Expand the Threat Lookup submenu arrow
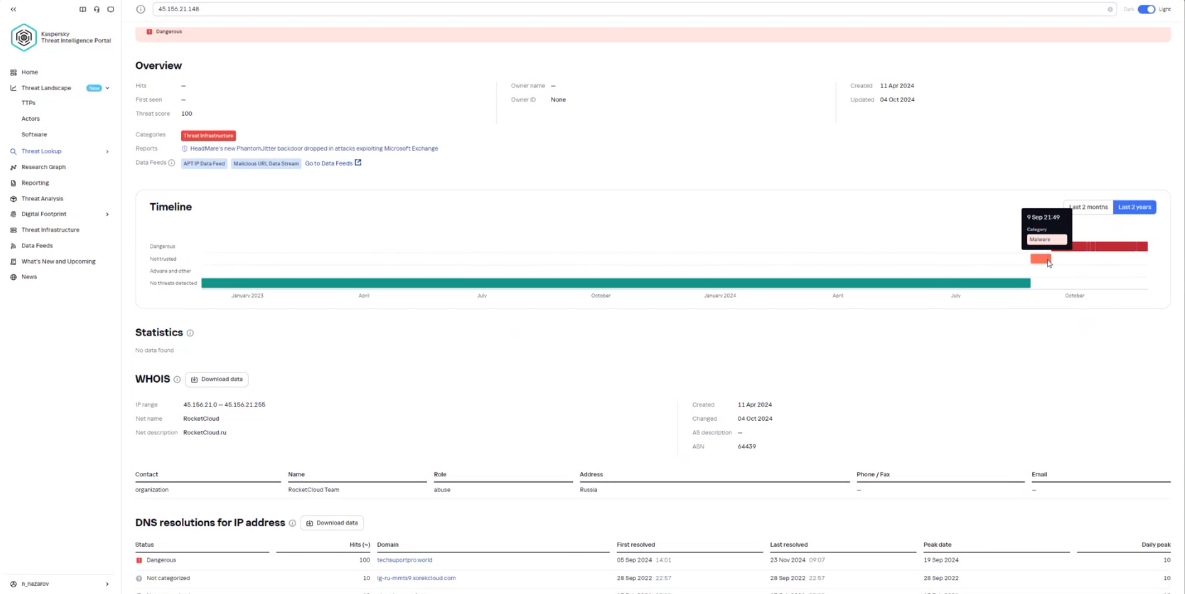Viewport: 1185px width, 594px height. tap(107, 151)
